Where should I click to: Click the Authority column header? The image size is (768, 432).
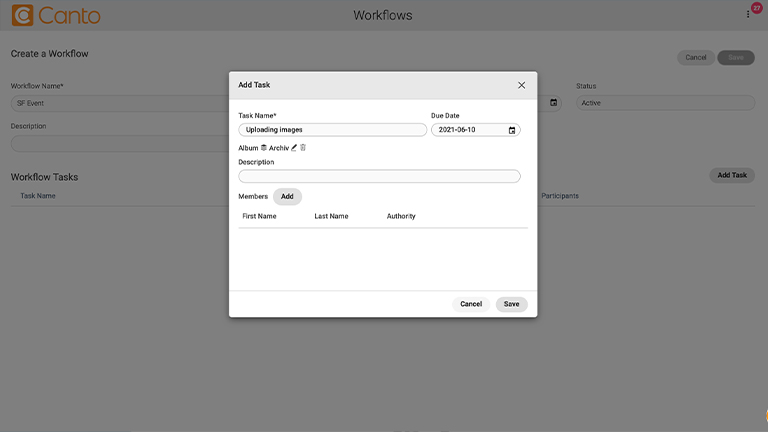coord(401,216)
